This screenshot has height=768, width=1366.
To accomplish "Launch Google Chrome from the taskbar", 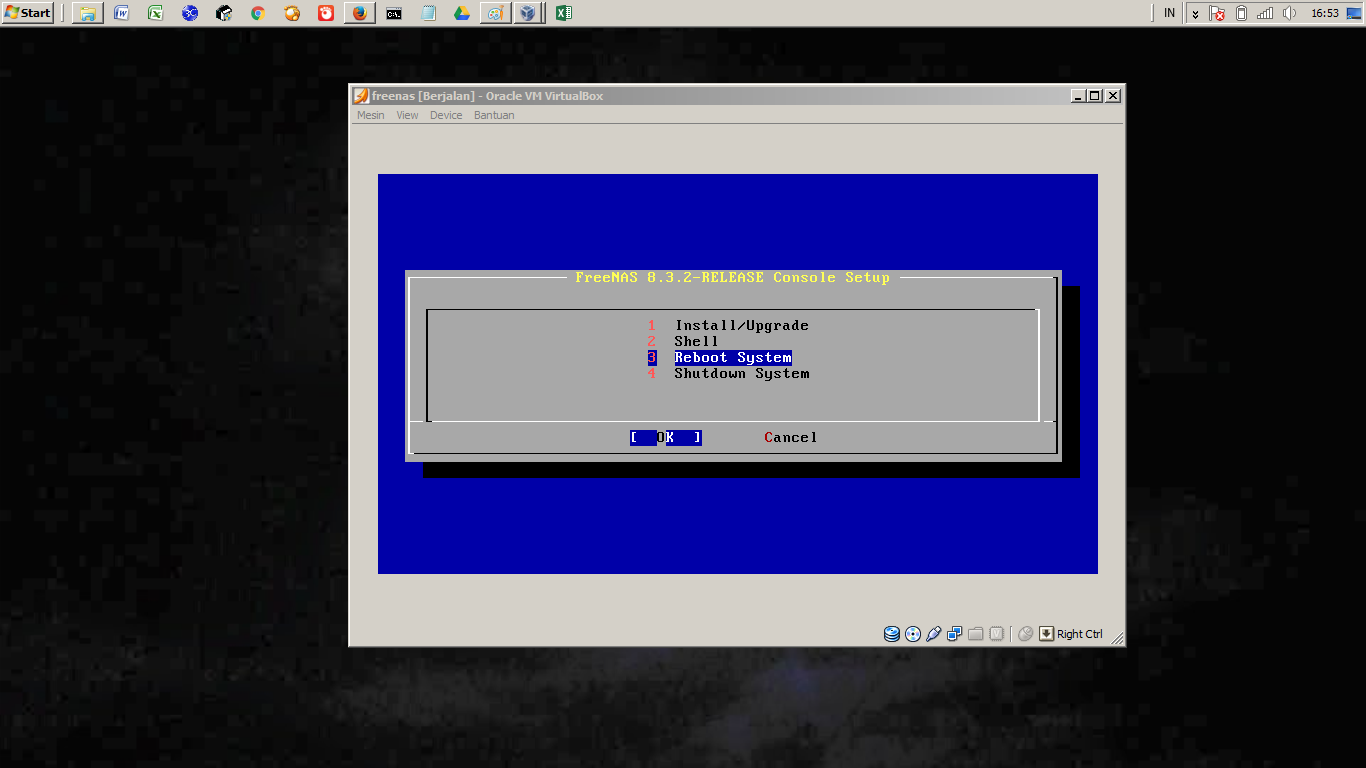I will (258, 13).
